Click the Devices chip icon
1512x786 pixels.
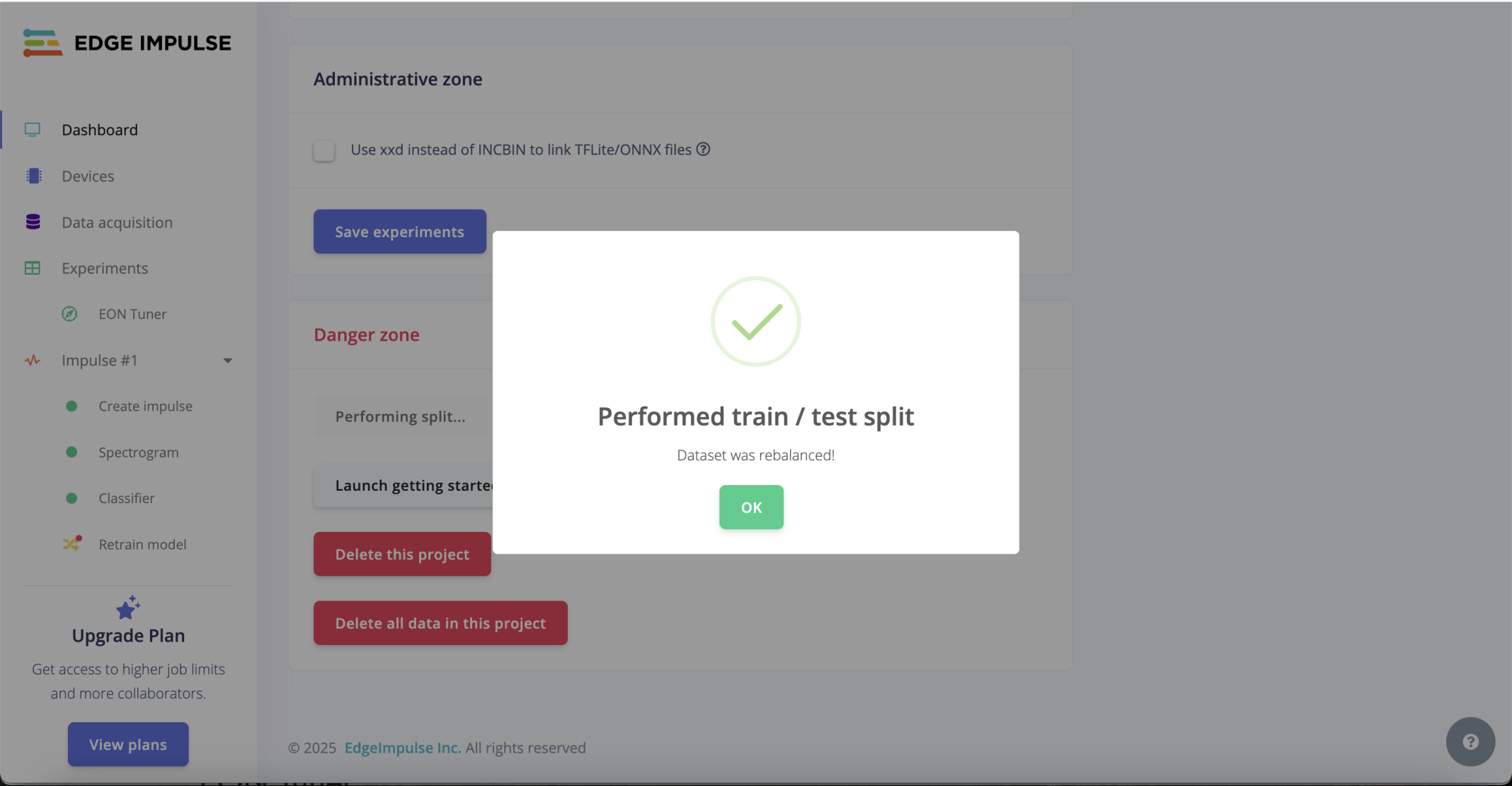33,176
